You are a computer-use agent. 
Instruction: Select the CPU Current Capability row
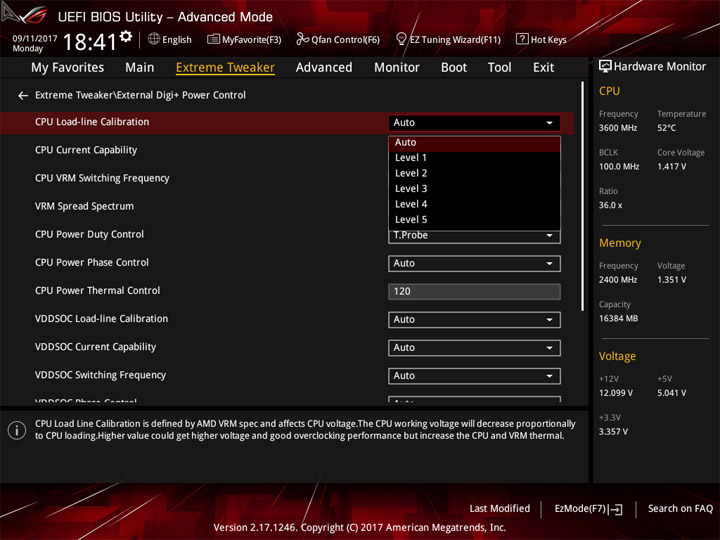[86, 150]
